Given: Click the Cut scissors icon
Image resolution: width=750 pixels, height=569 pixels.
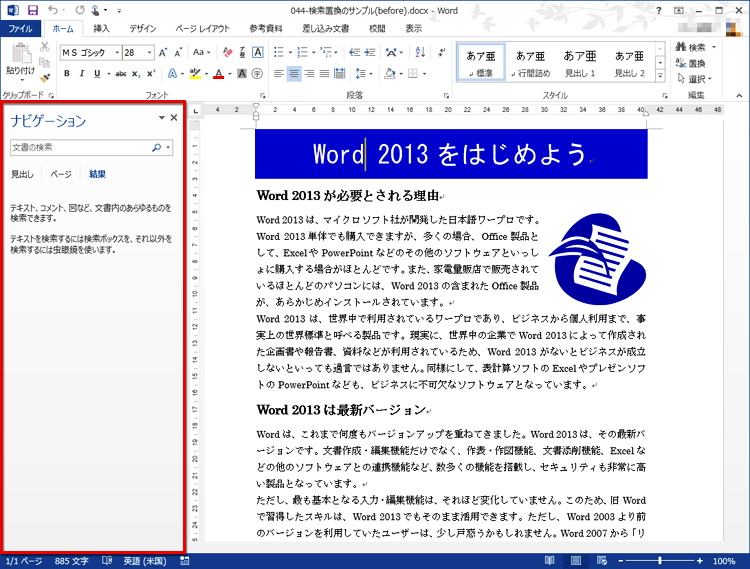Looking at the screenshot, I should click(x=44, y=47).
